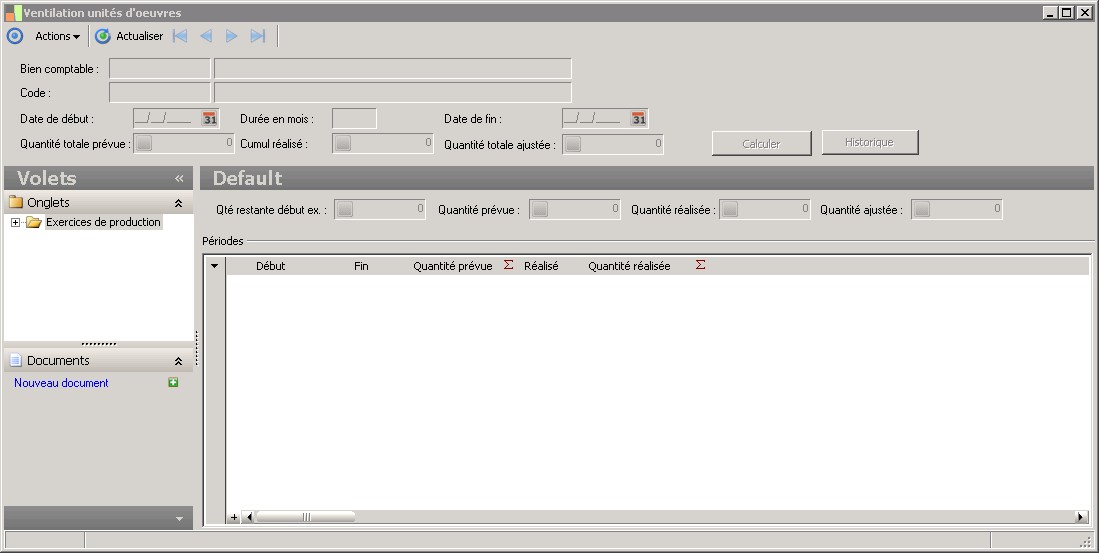Click the horizontal splitter grip above Documents

click(99, 344)
